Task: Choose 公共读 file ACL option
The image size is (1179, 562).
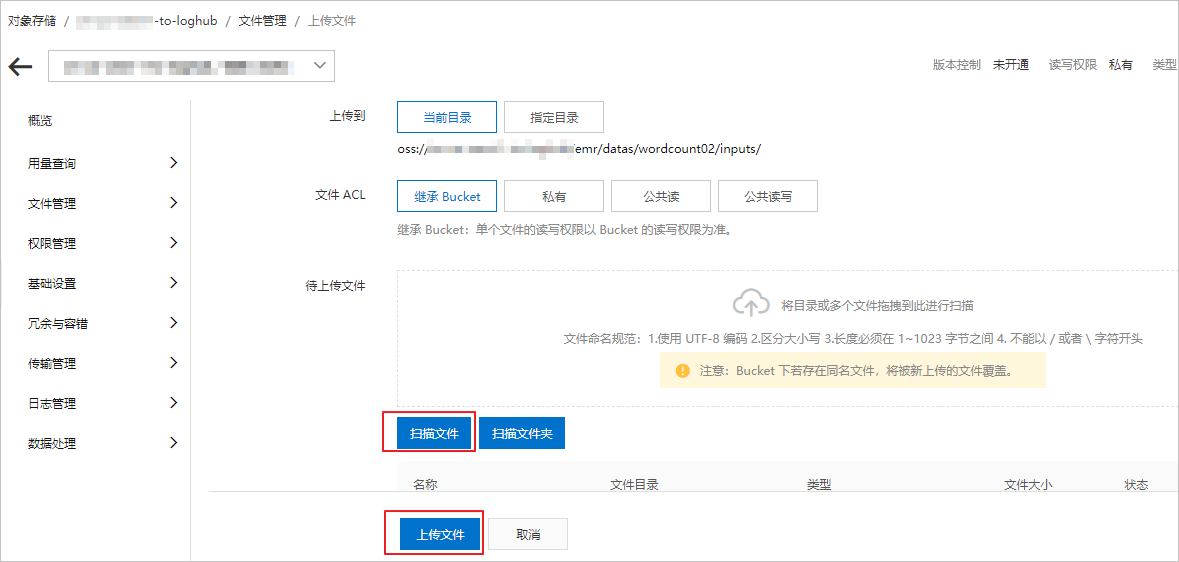Action: [661, 196]
